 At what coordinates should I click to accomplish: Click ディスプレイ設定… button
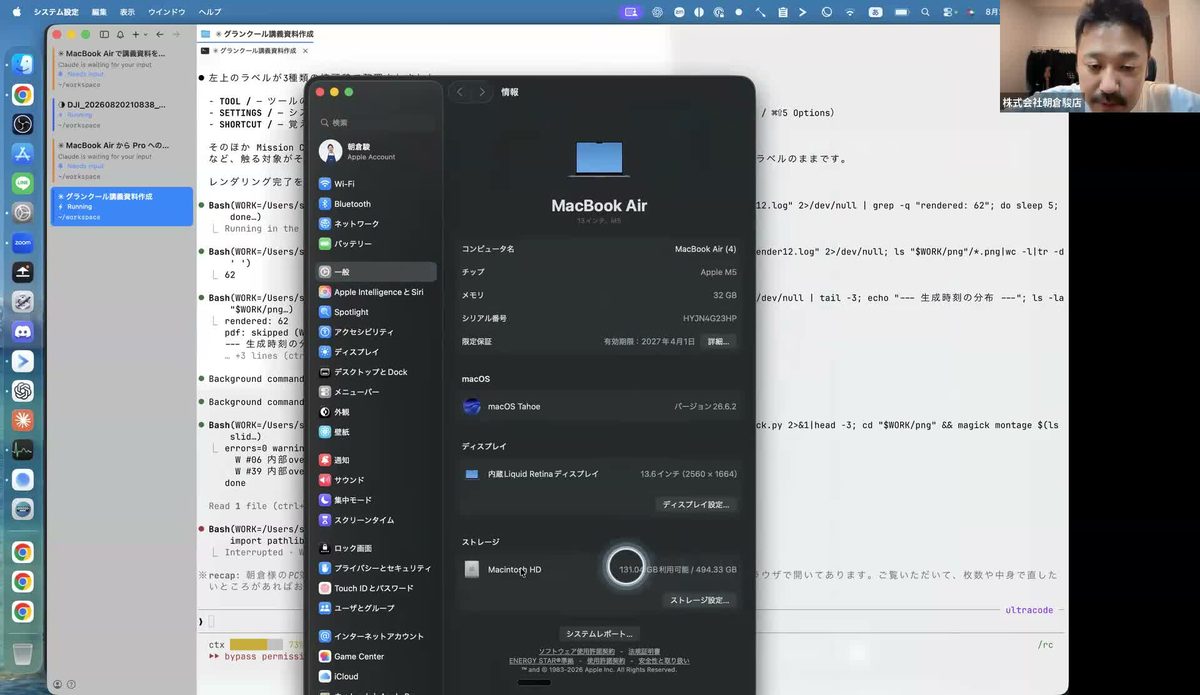(x=696, y=505)
